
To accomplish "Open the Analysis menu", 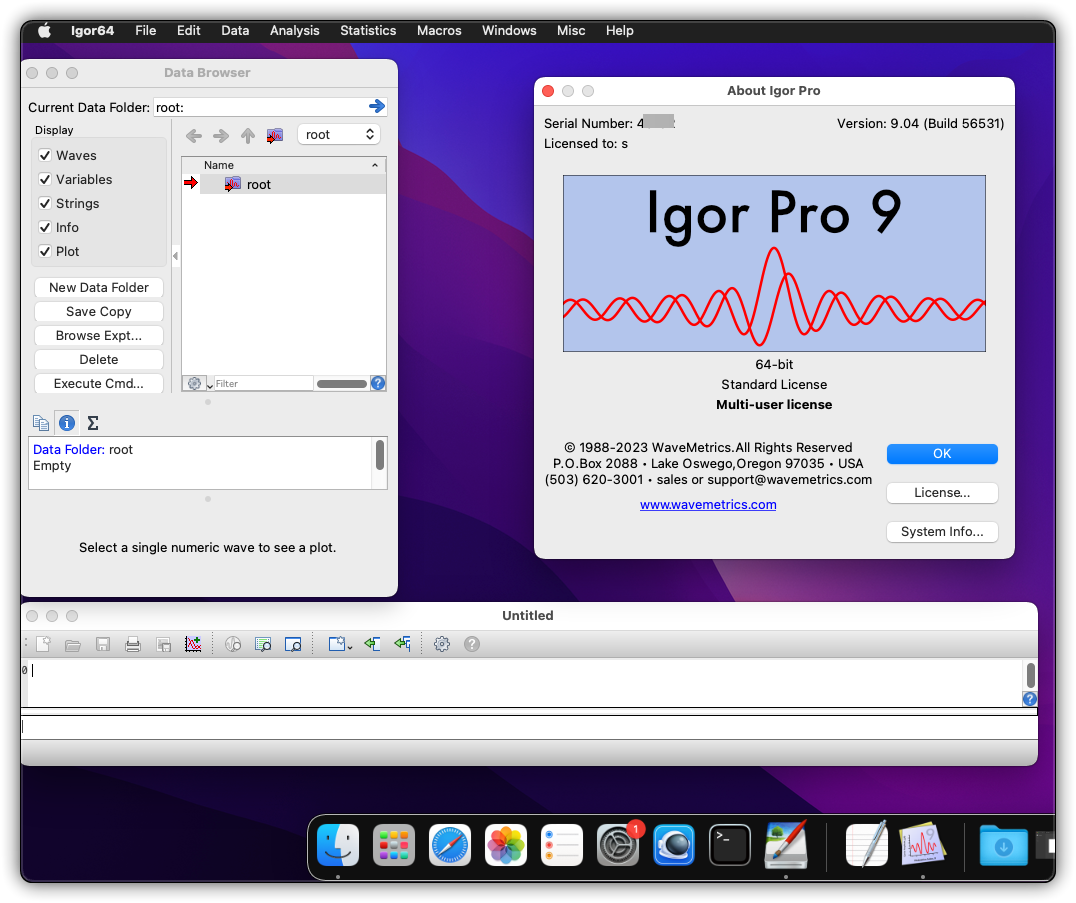I will pyautogui.click(x=294, y=30).
